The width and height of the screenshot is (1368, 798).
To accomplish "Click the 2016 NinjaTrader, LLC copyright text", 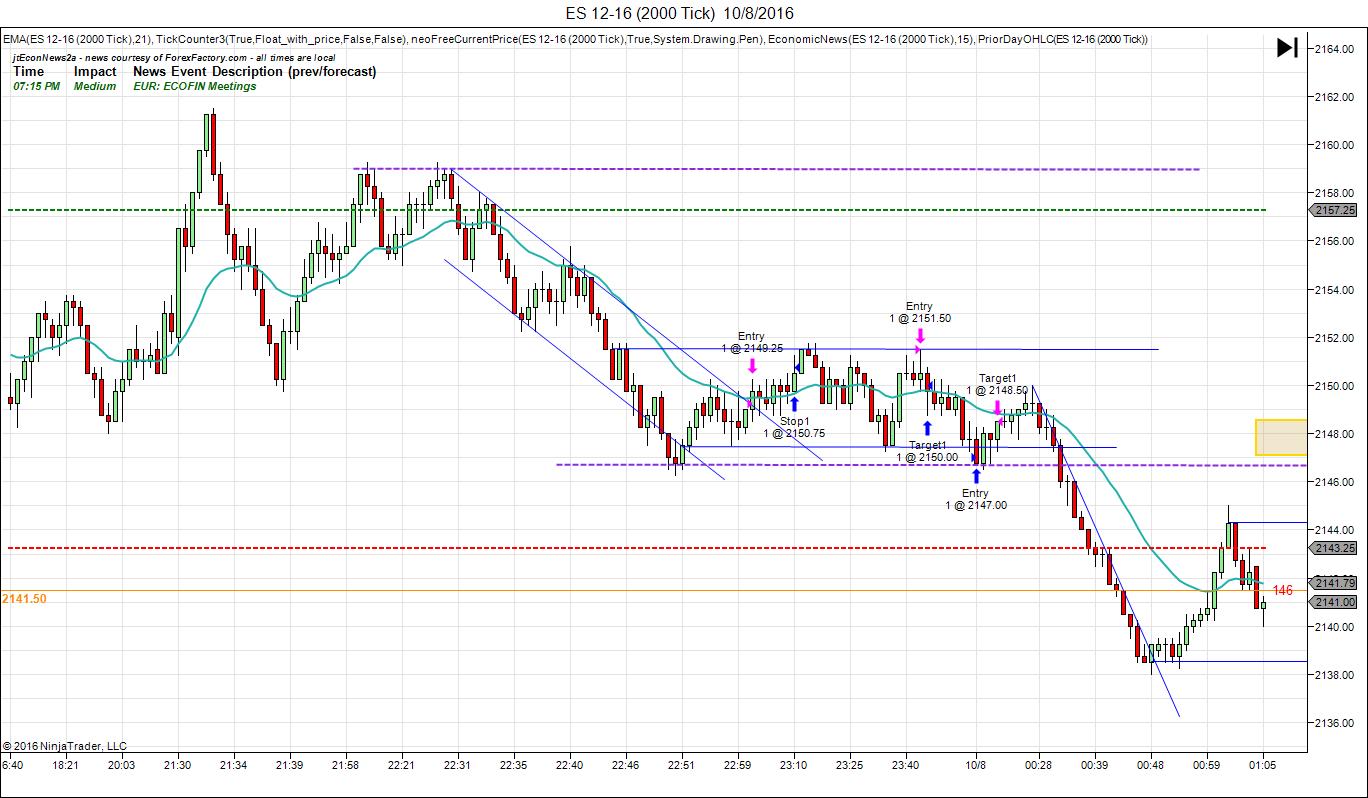I will tap(65, 746).
